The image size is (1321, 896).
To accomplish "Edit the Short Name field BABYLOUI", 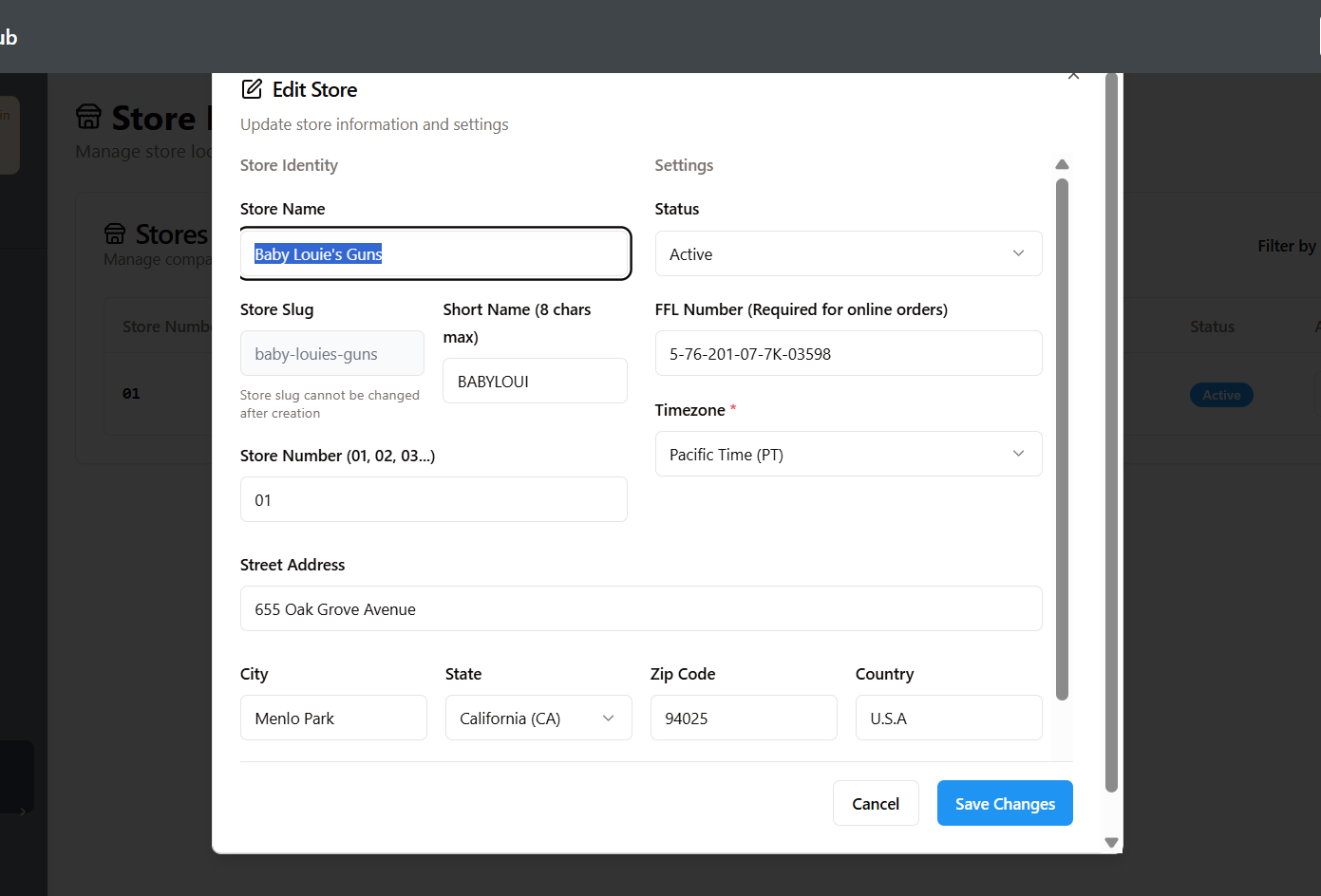I will (535, 381).
